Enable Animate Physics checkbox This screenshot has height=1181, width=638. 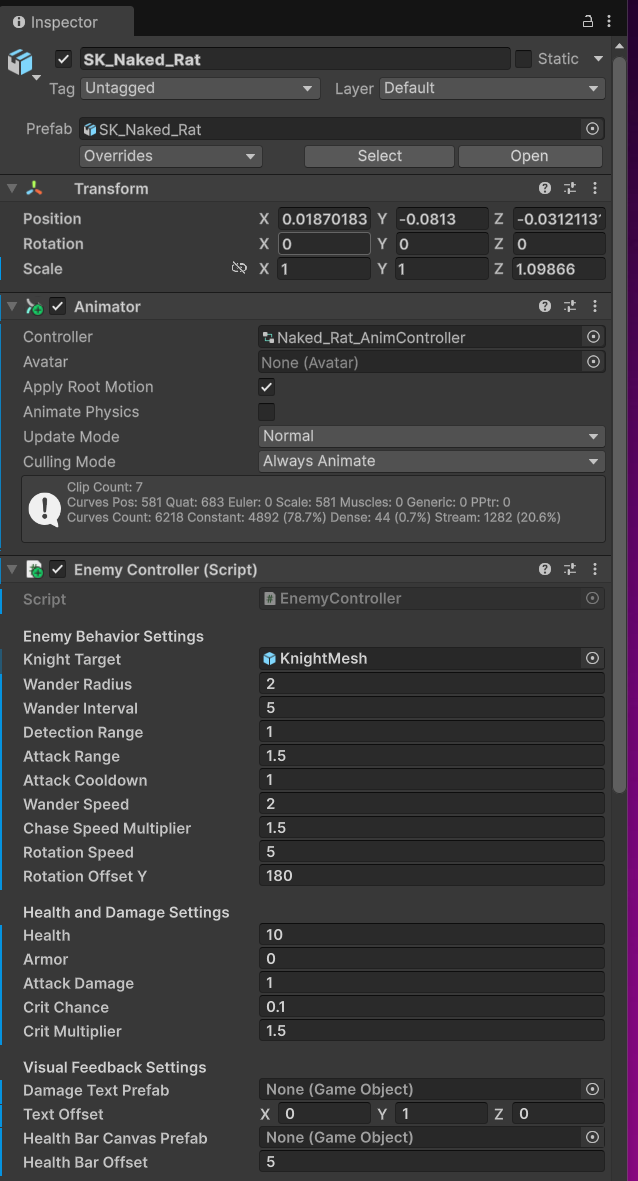click(267, 412)
